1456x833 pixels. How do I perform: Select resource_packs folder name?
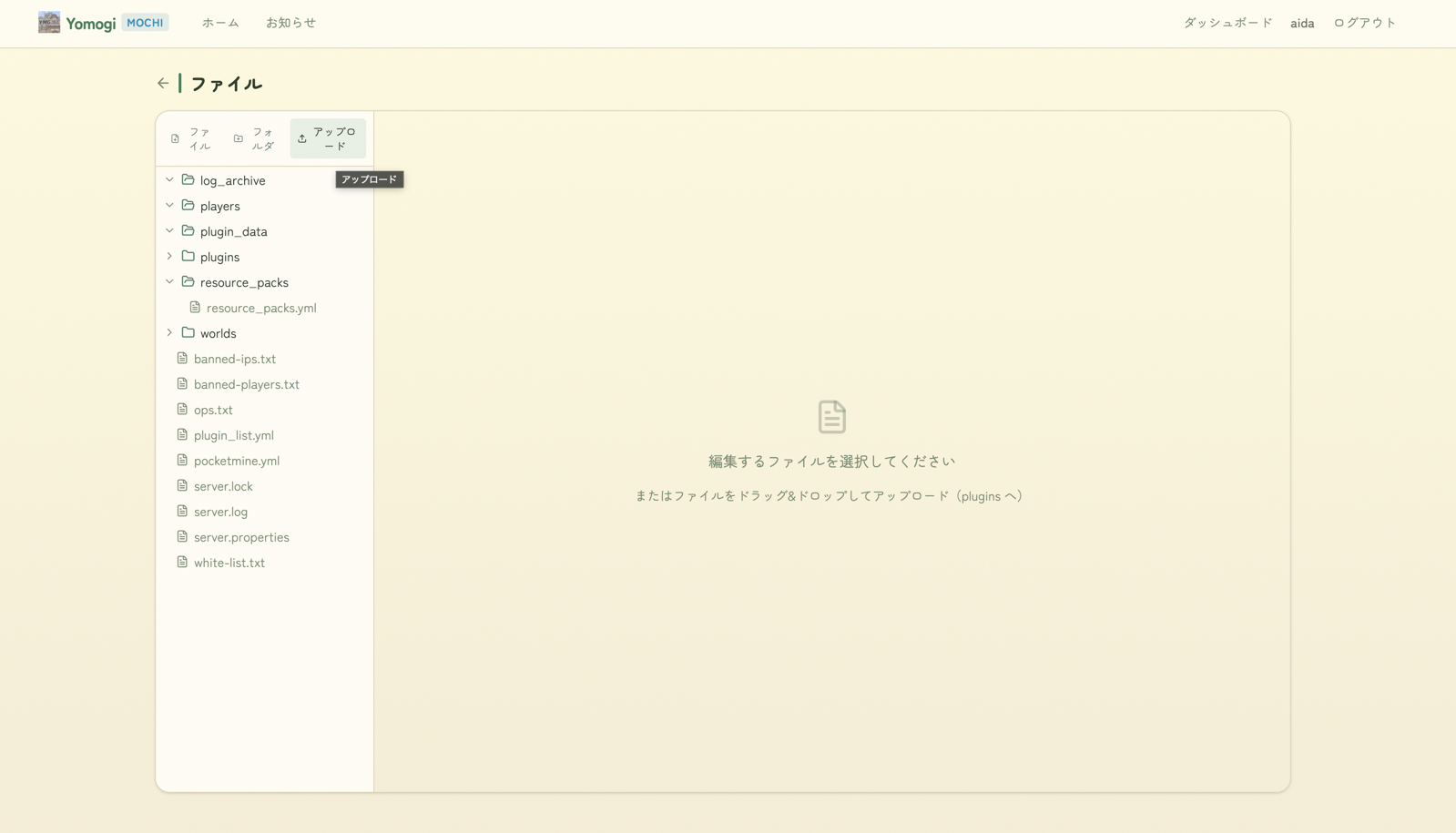click(244, 282)
